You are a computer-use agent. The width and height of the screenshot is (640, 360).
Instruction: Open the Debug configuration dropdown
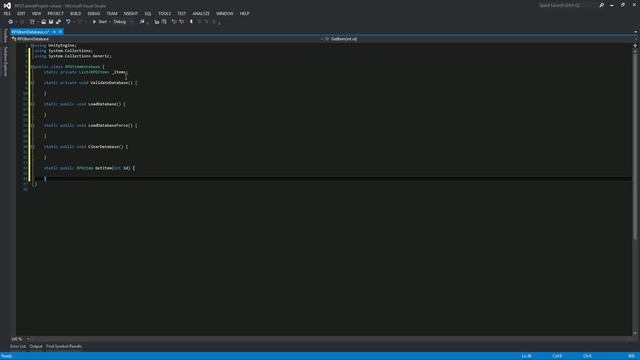123,22
